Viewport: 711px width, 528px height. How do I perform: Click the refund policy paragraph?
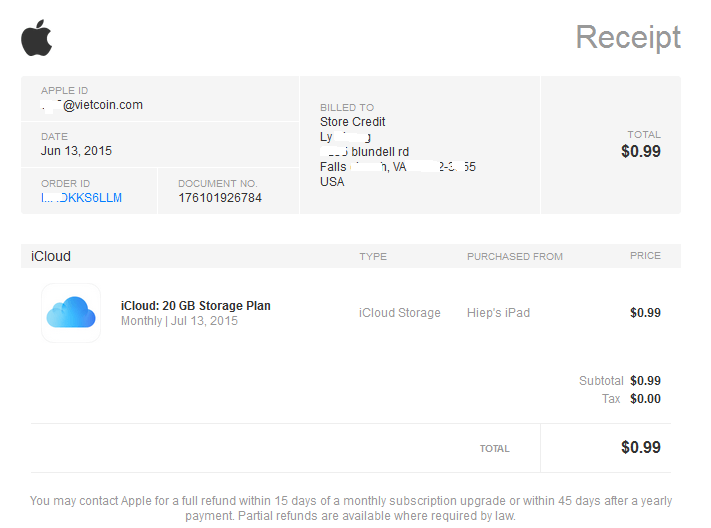click(351, 508)
